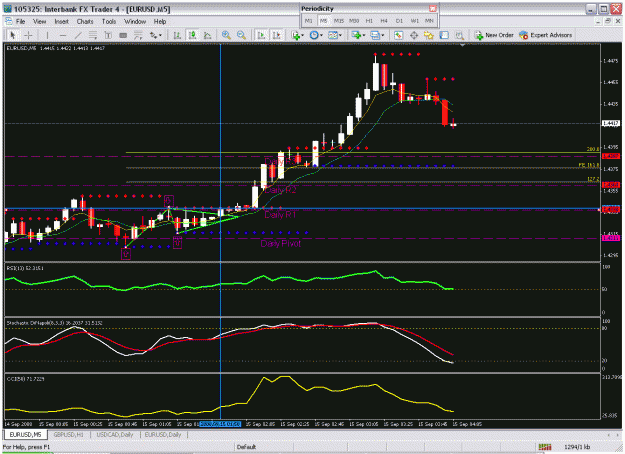
Task: Expand the profiles dropdown arrow
Action: tap(383, 35)
